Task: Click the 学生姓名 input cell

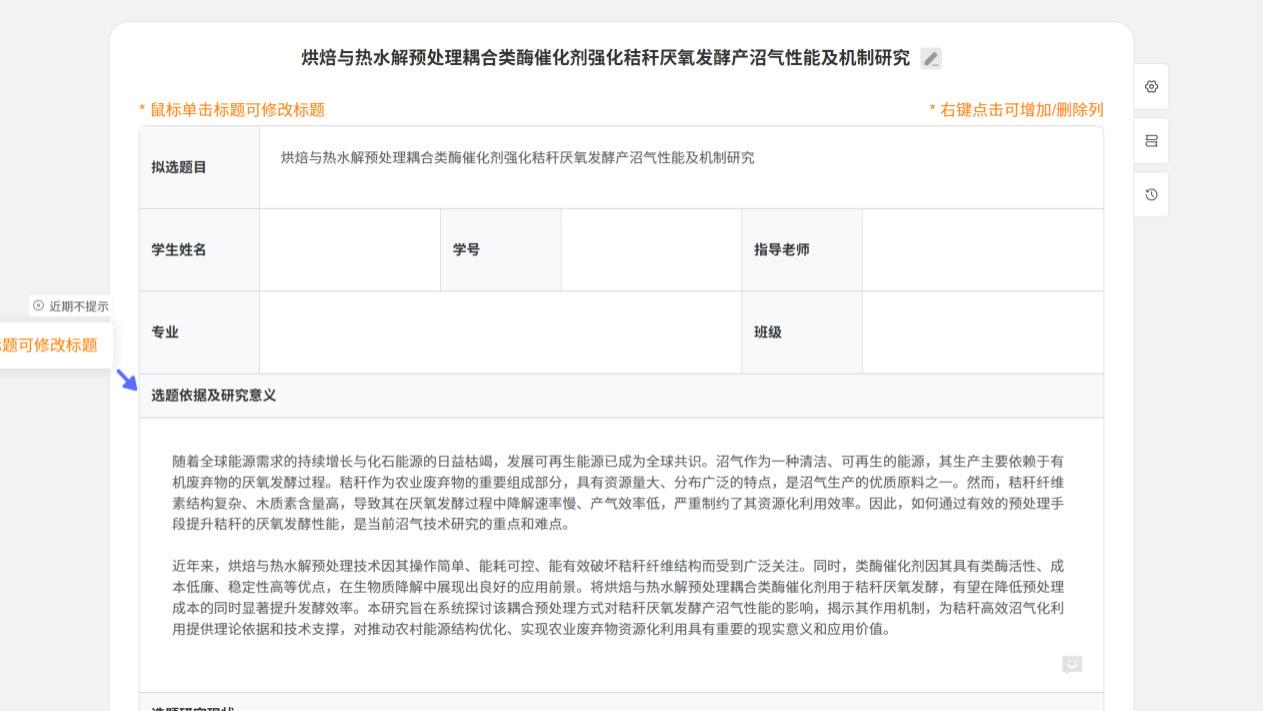Action: tap(350, 249)
